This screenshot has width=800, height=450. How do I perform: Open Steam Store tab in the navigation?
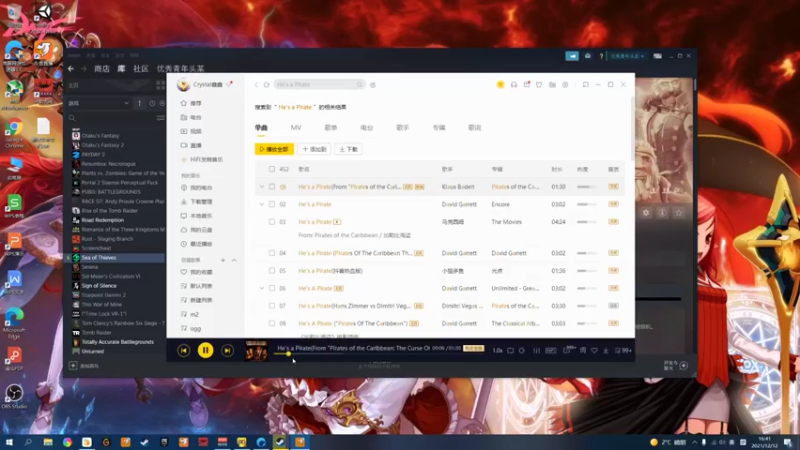[x=102, y=68]
